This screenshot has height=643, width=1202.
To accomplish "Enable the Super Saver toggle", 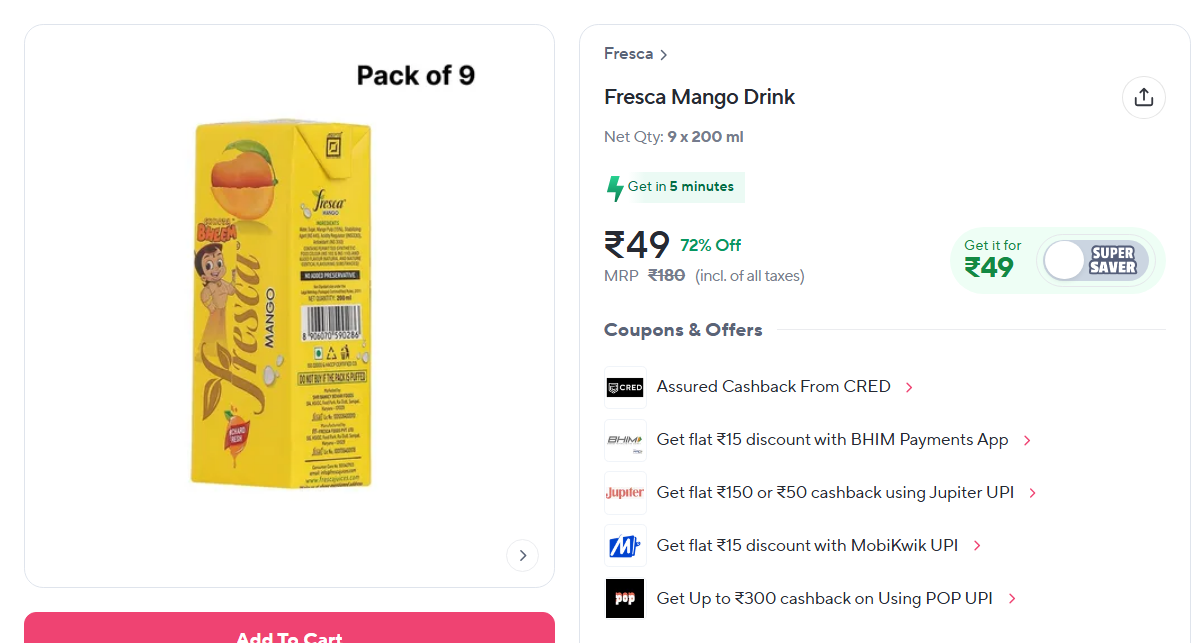I will tap(1093, 261).
